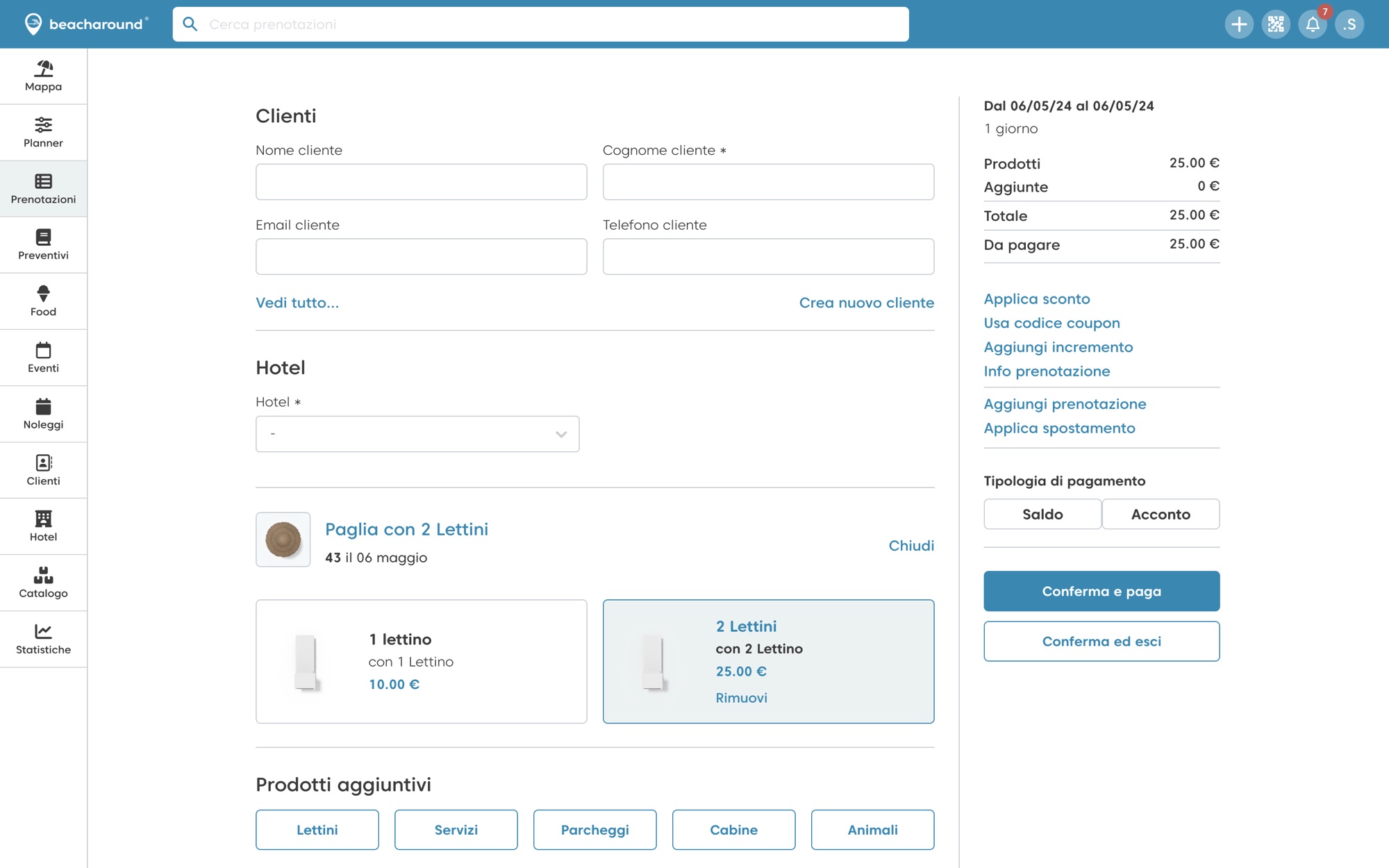Click Crea nuovo cliente link
1389x868 pixels.
[867, 303]
